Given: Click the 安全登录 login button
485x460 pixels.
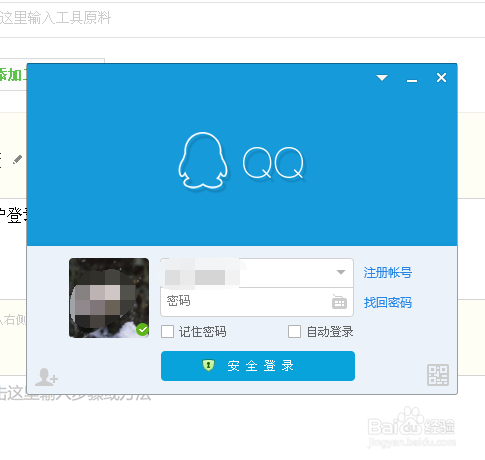Looking at the screenshot, I should point(258,366).
